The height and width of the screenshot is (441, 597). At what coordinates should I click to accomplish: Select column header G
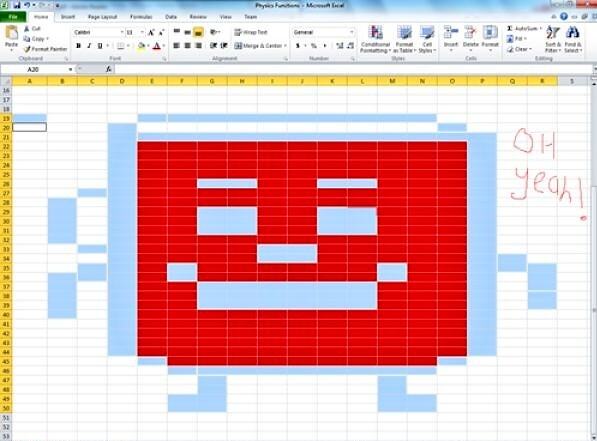pyautogui.click(x=212, y=81)
